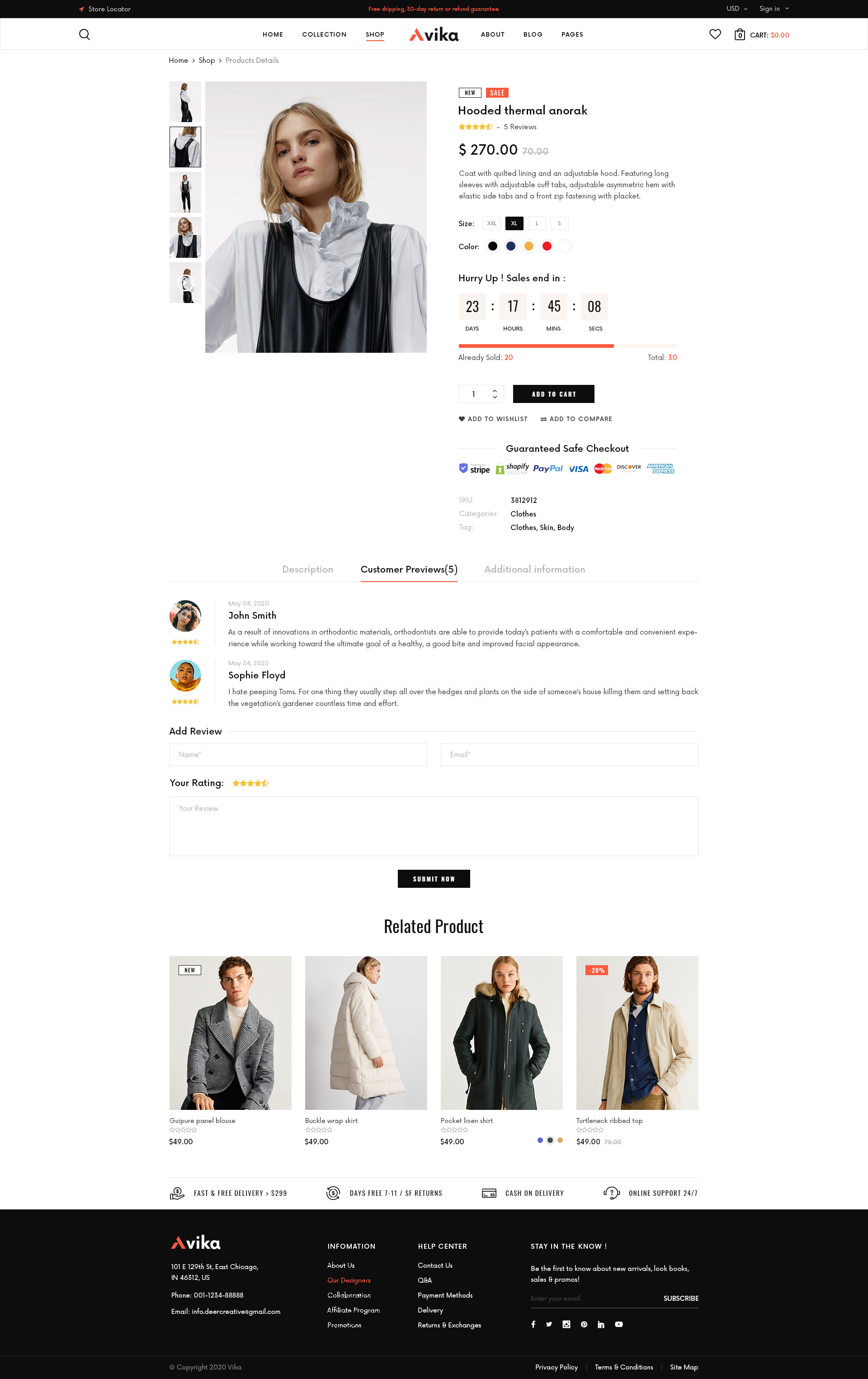
Task: Open the search magnifier icon
Action: [x=84, y=34]
